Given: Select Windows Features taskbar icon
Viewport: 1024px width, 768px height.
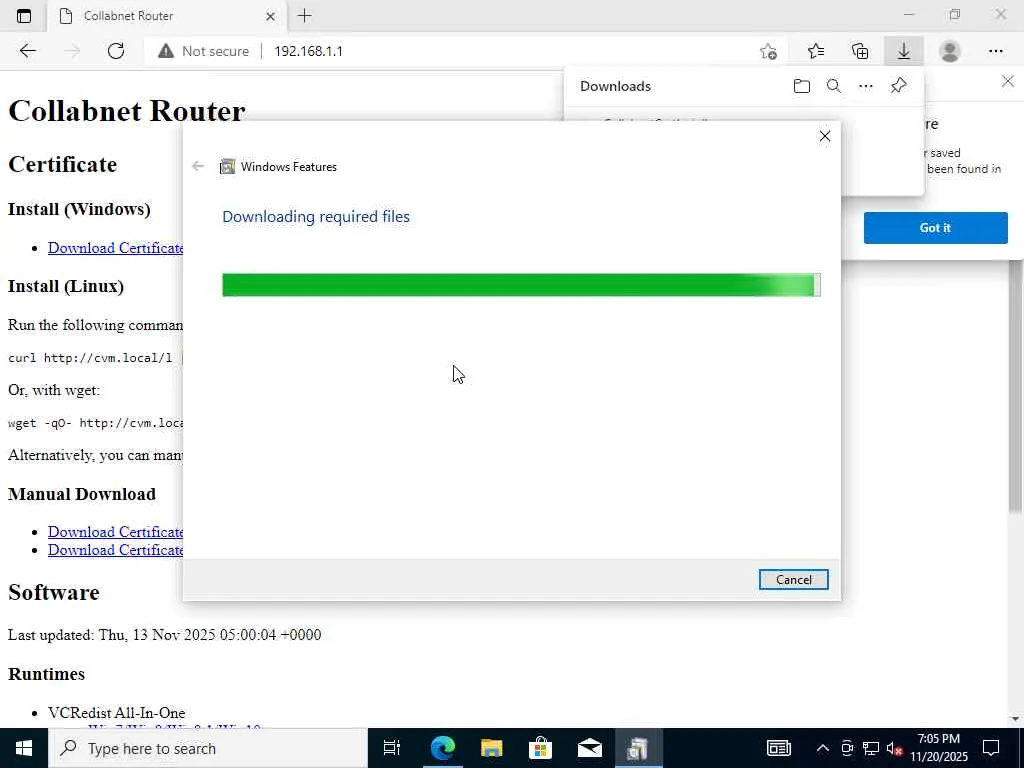Looking at the screenshot, I should tap(638, 748).
